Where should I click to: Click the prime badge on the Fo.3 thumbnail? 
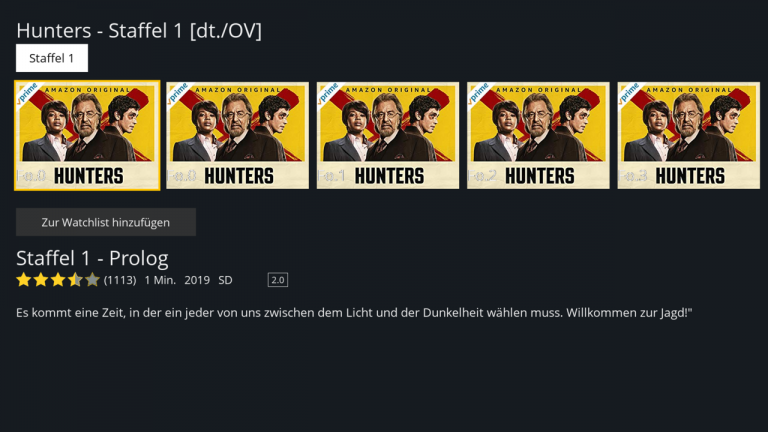[x=629, y=93]
